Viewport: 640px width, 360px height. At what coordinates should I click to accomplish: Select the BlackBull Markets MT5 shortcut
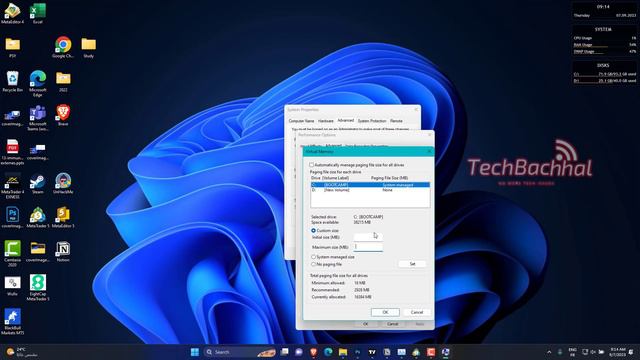tap(12, 322)
